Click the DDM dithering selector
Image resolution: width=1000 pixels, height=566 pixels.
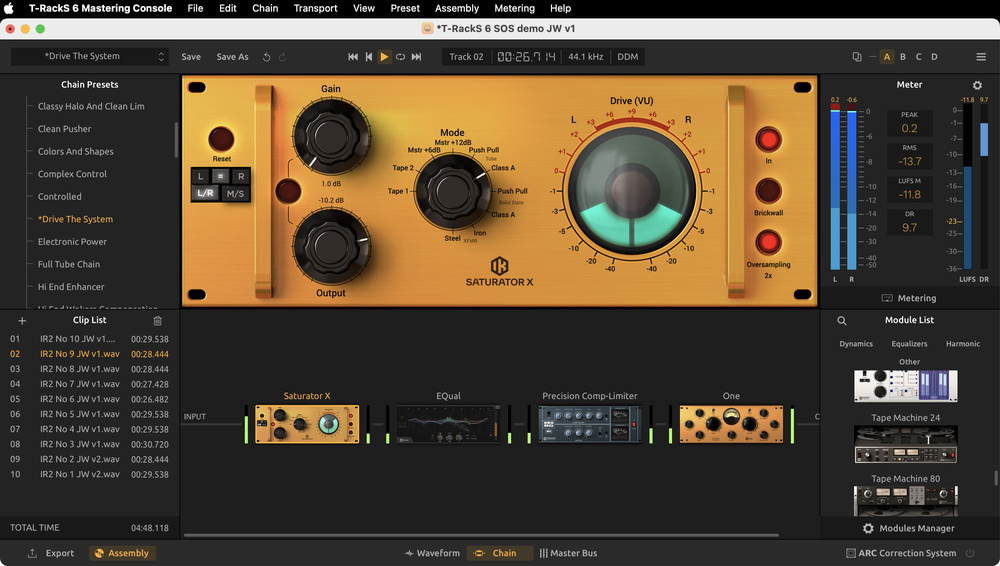(628, 57)
